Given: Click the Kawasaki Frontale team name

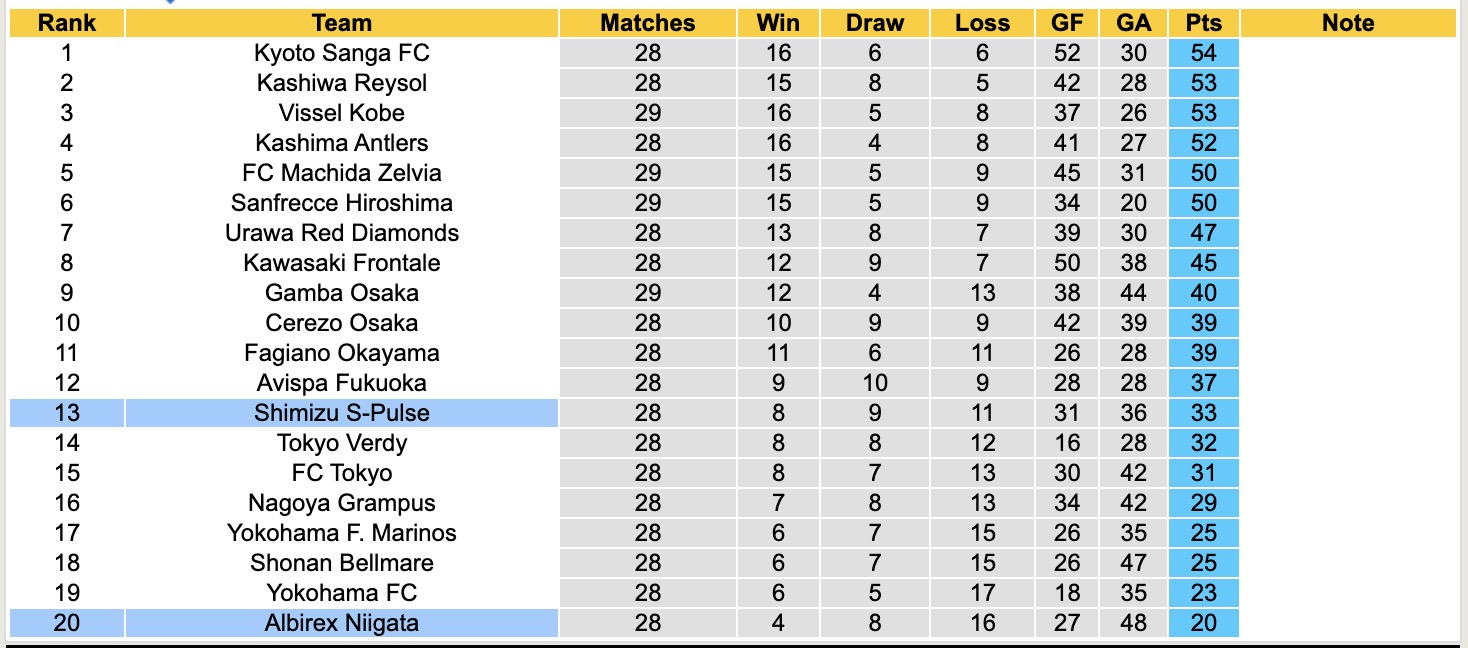Looking at the screenshot, I should tap(341, 263).
